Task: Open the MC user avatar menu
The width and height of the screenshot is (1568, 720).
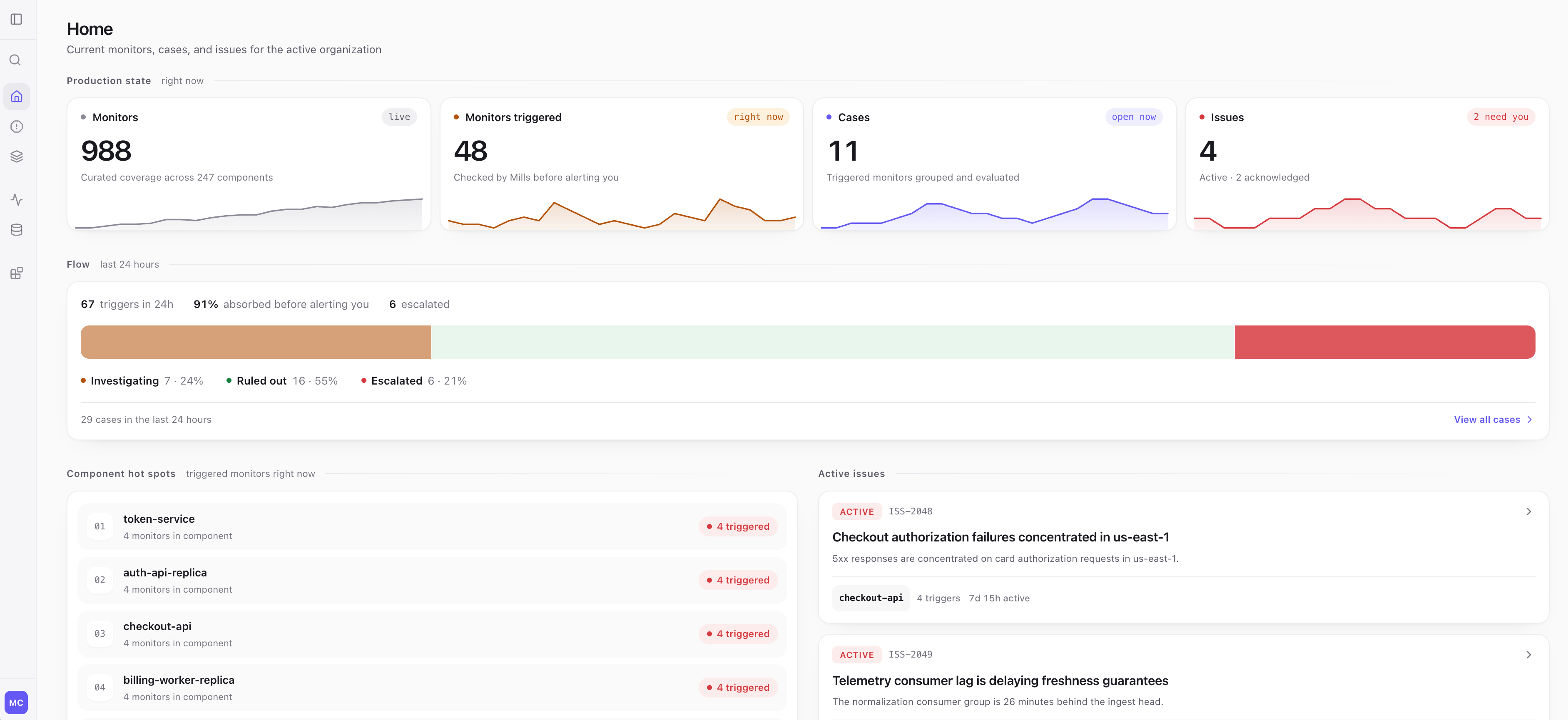Action: coord(16,703)
